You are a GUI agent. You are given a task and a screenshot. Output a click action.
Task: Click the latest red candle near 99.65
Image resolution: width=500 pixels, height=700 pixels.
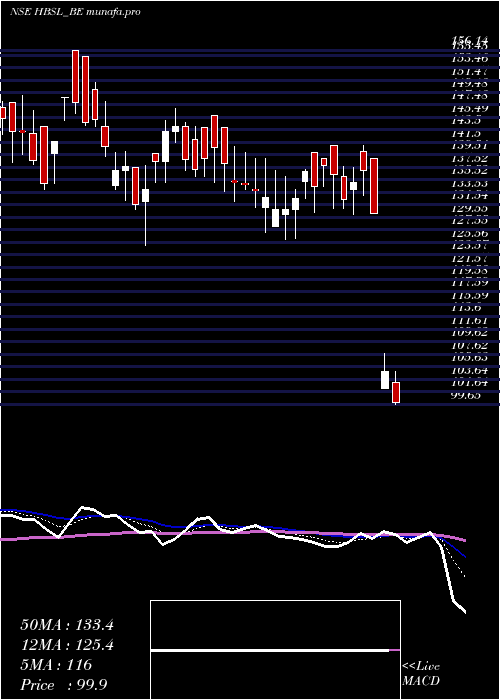pos(396,392)
